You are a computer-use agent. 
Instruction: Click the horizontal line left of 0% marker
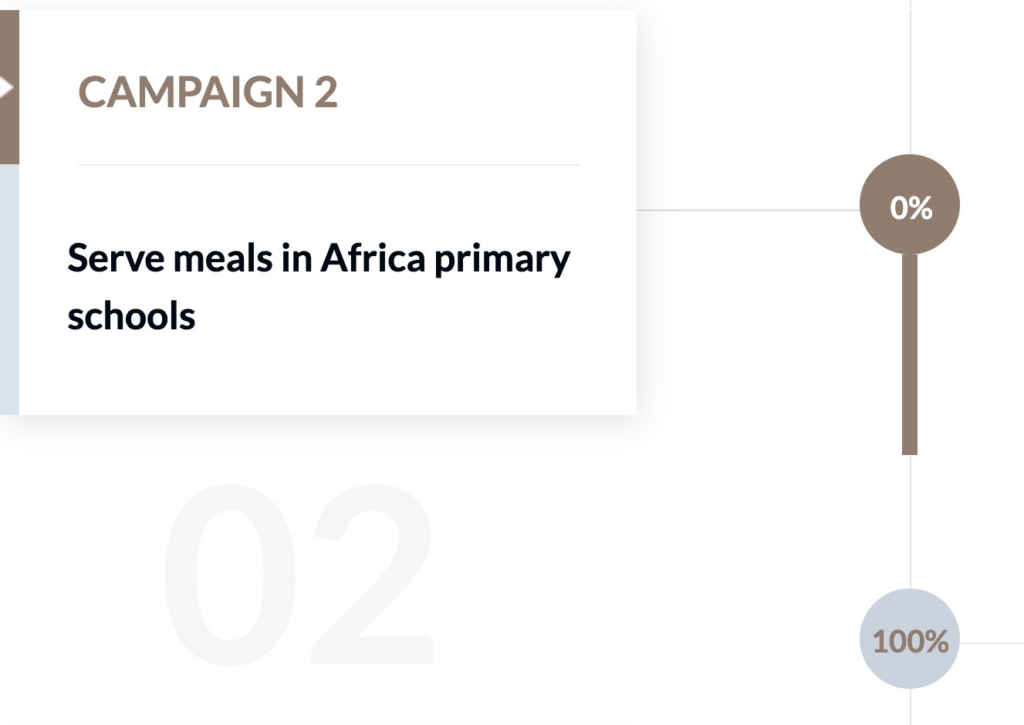[748, 210]
